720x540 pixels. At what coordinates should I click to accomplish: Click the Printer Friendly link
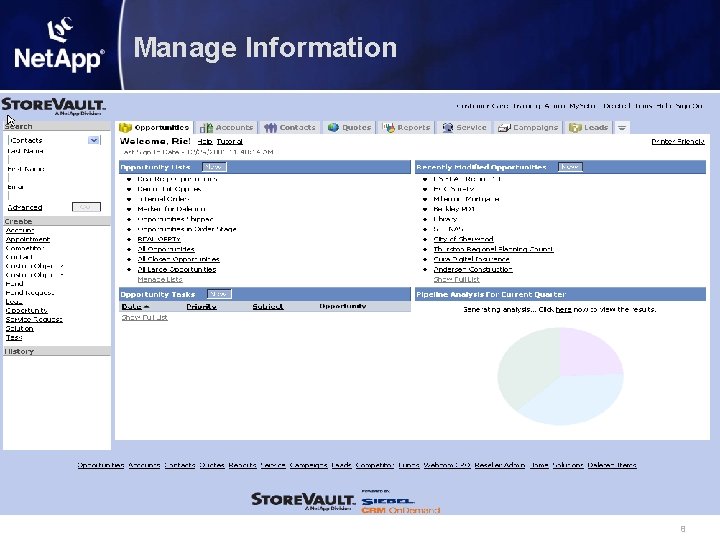(x=678, y=141)
